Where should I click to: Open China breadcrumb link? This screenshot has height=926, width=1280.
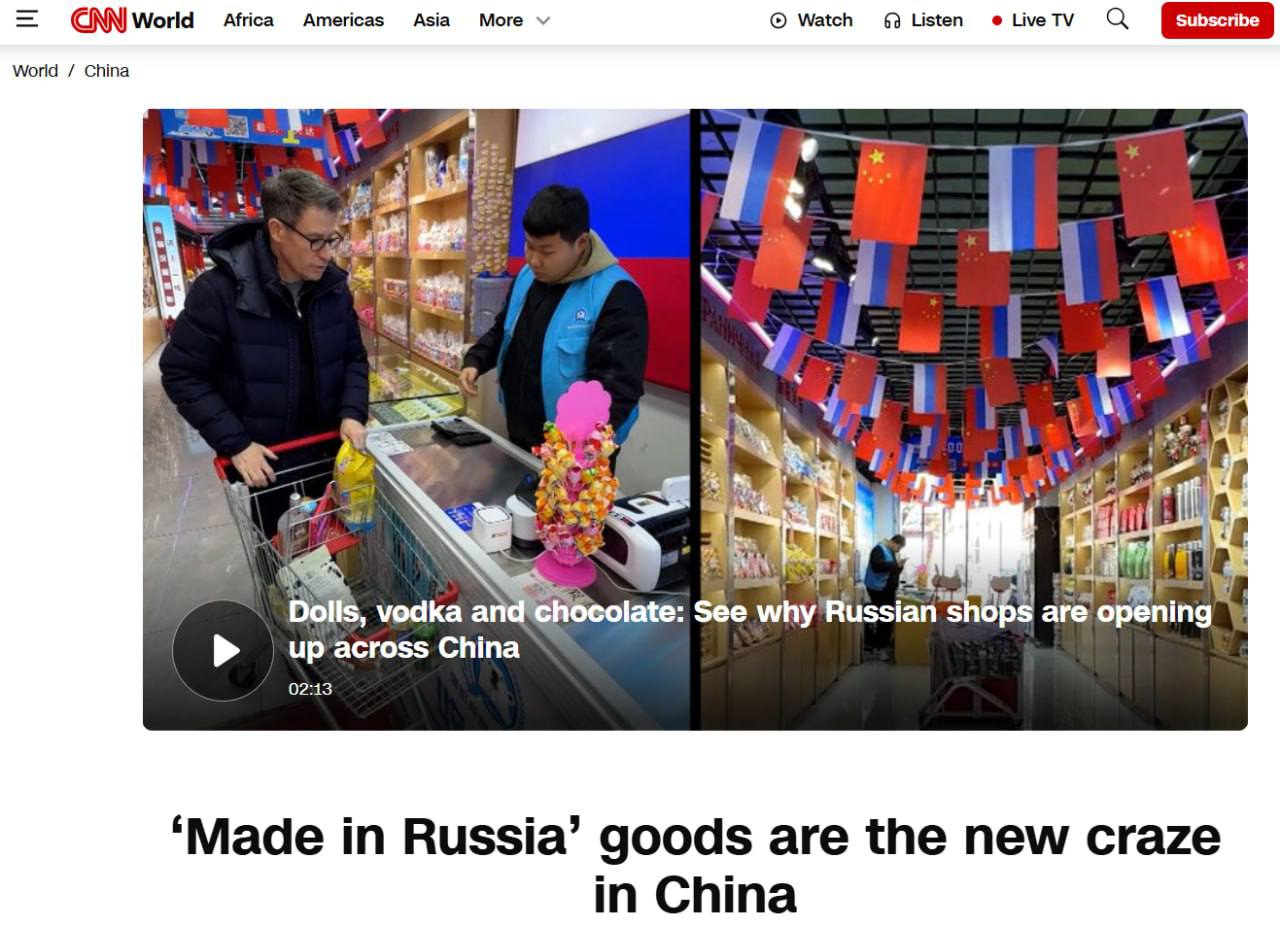107,71
